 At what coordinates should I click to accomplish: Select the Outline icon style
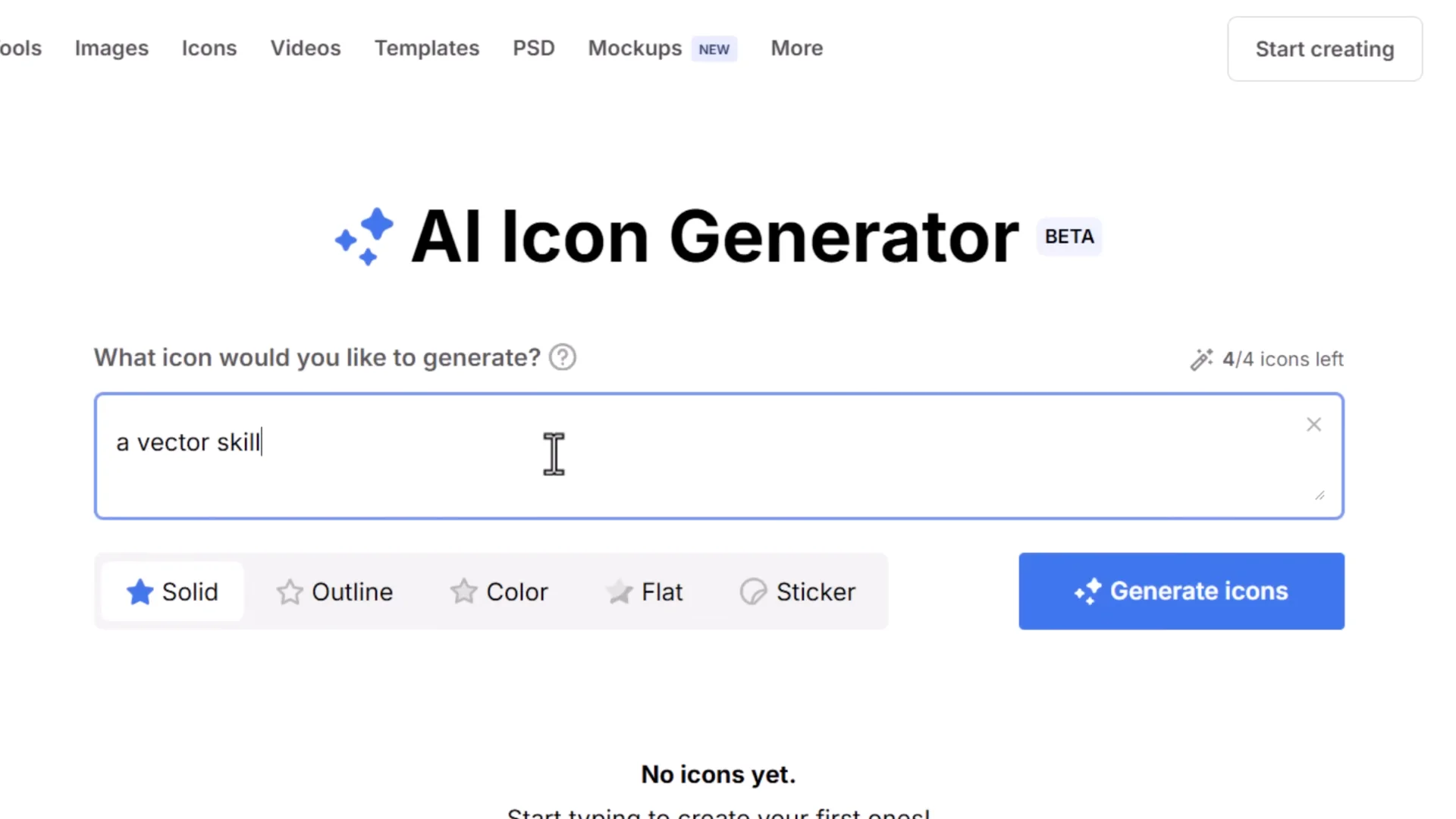click(x=334, y=591)
